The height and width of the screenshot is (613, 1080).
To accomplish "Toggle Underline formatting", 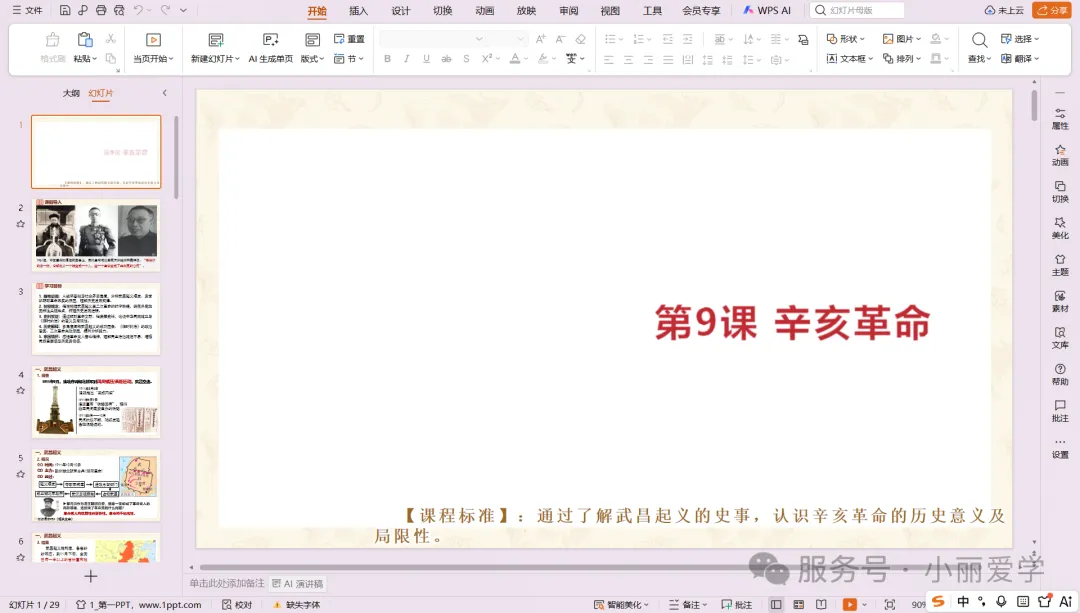I will [x=426, y=59].
